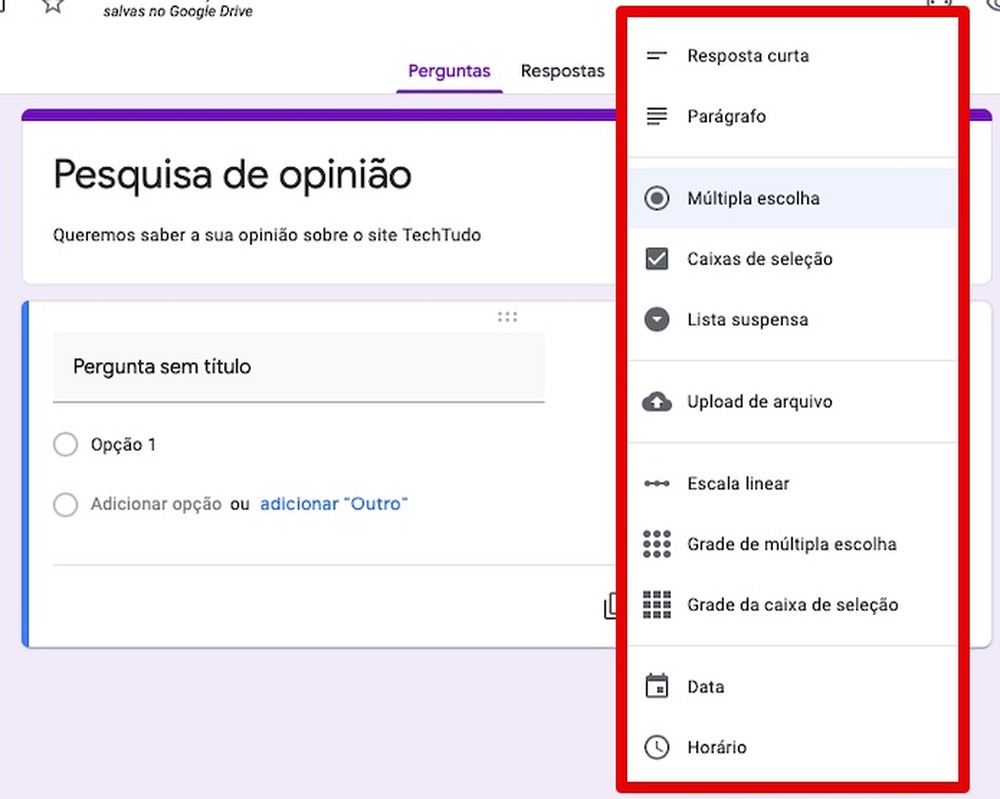Click the Data calendar icon
This screenshot has height=799, width=1000.
coord(657,687)
